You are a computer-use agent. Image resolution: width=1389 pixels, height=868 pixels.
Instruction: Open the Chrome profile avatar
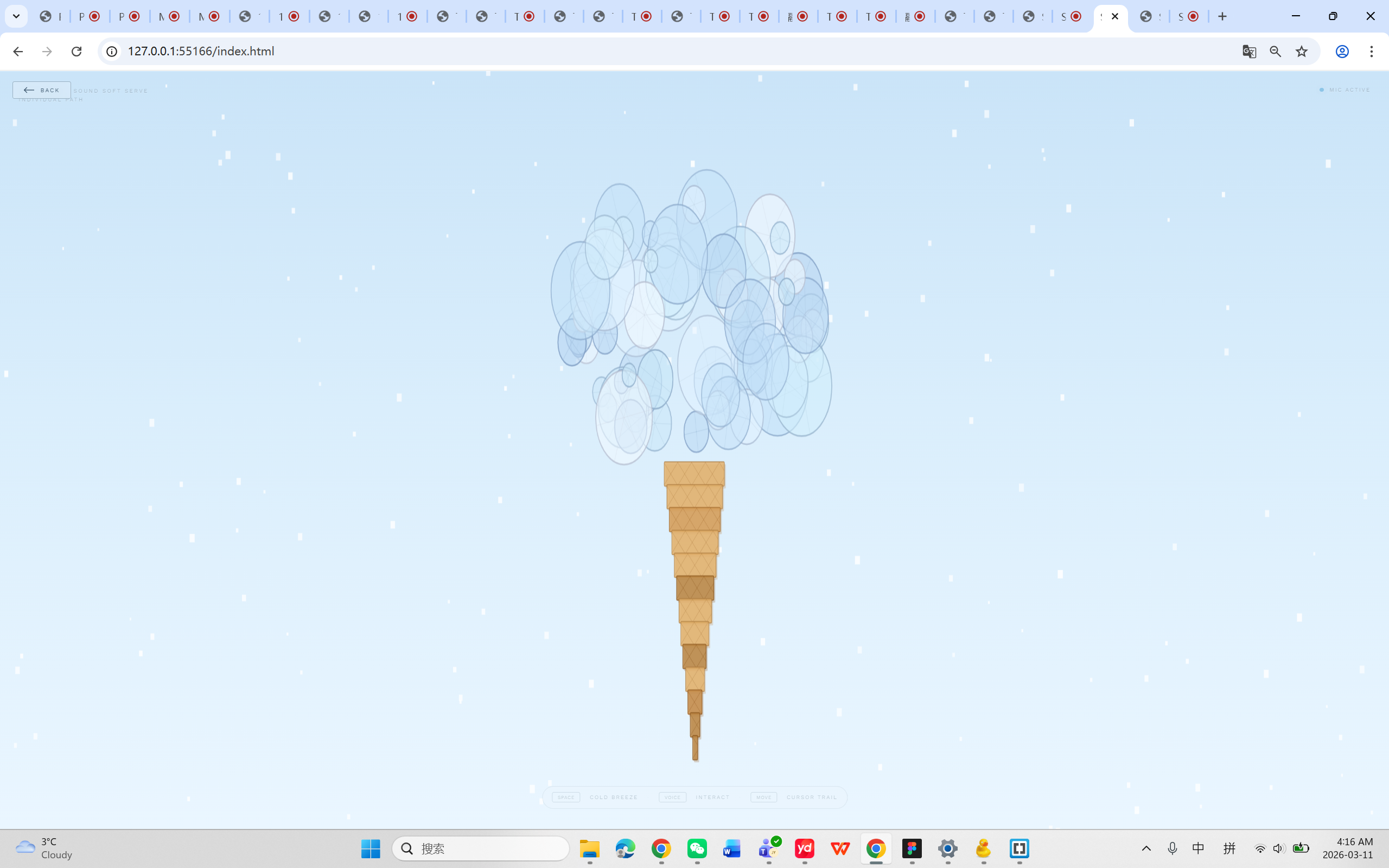(x=1341, y=51)
